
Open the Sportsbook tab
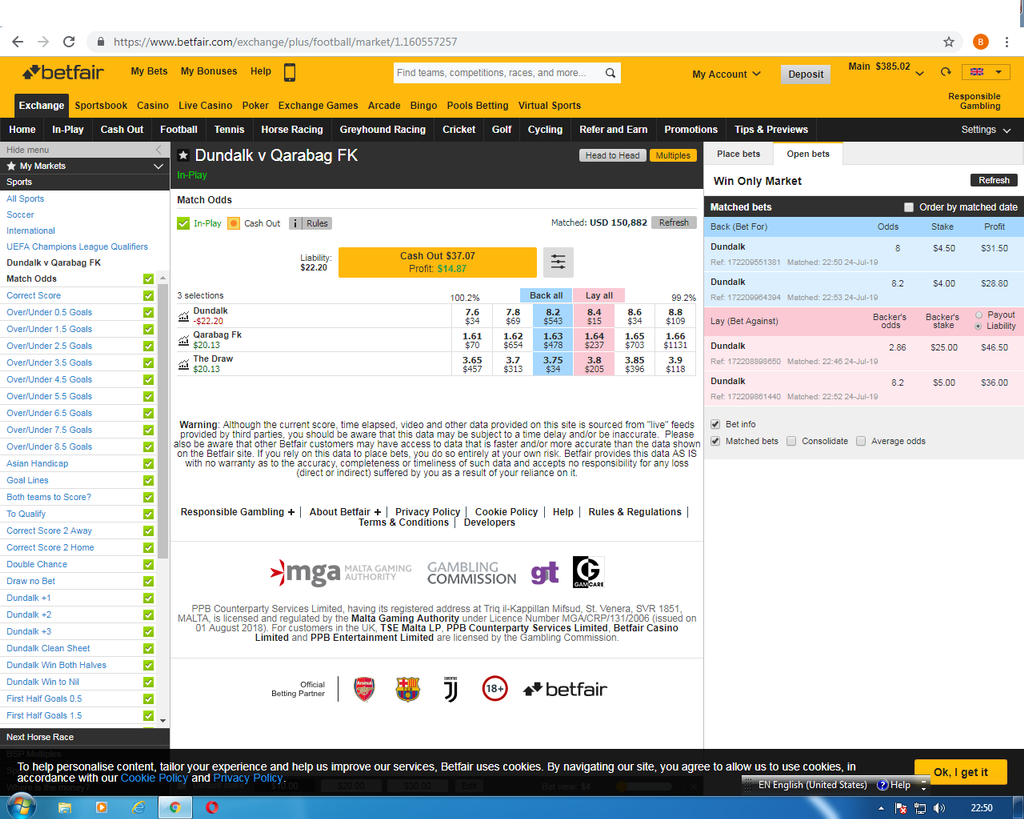click(x=101, y=106)
